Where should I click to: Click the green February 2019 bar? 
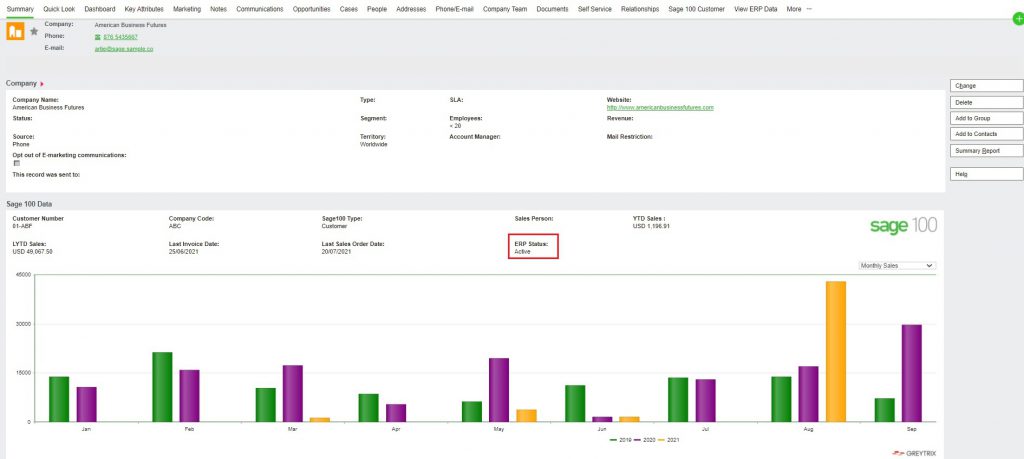pyautogui.click(x=162, y=387)
